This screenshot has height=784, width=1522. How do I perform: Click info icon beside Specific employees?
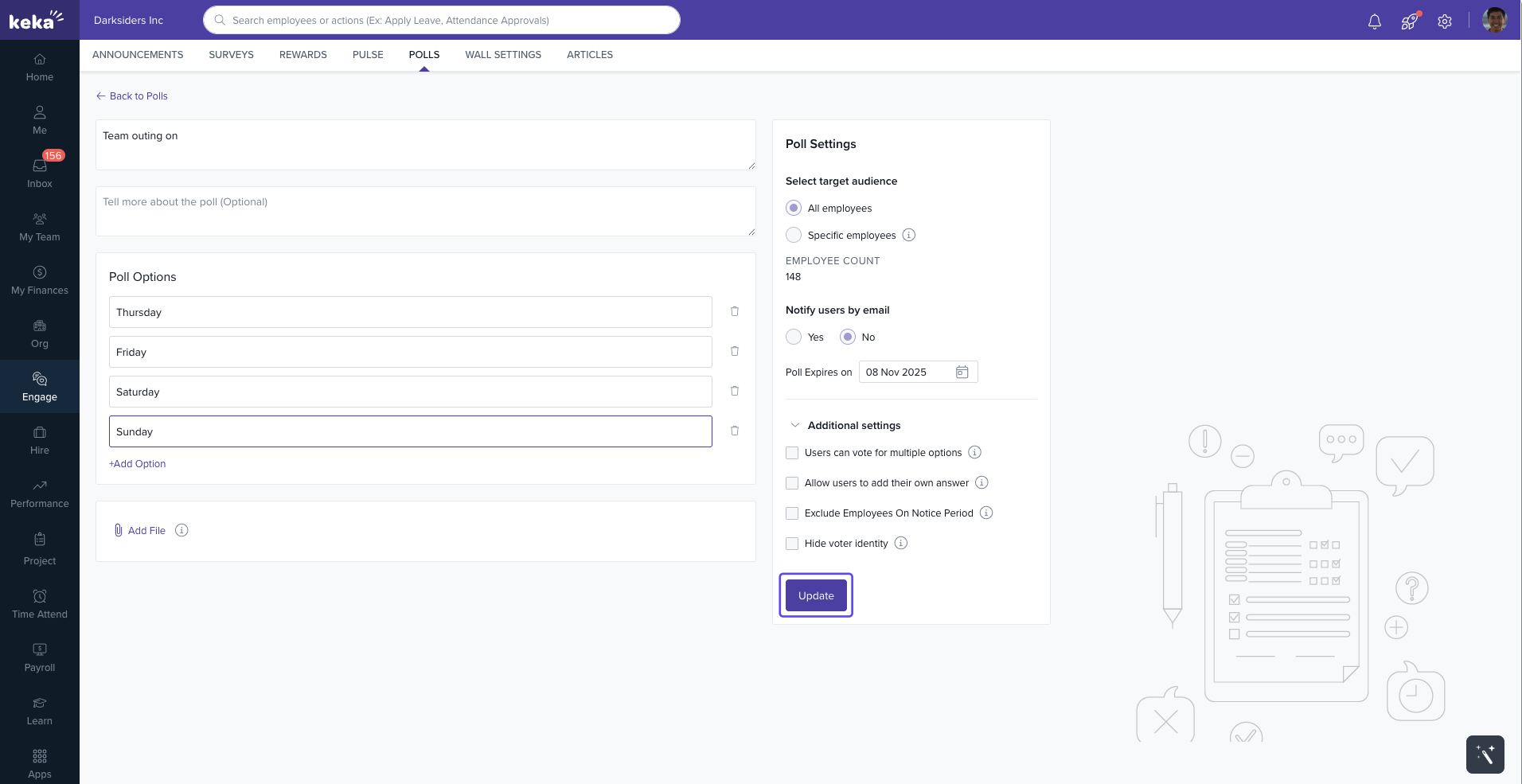click(x=909, y=235)
